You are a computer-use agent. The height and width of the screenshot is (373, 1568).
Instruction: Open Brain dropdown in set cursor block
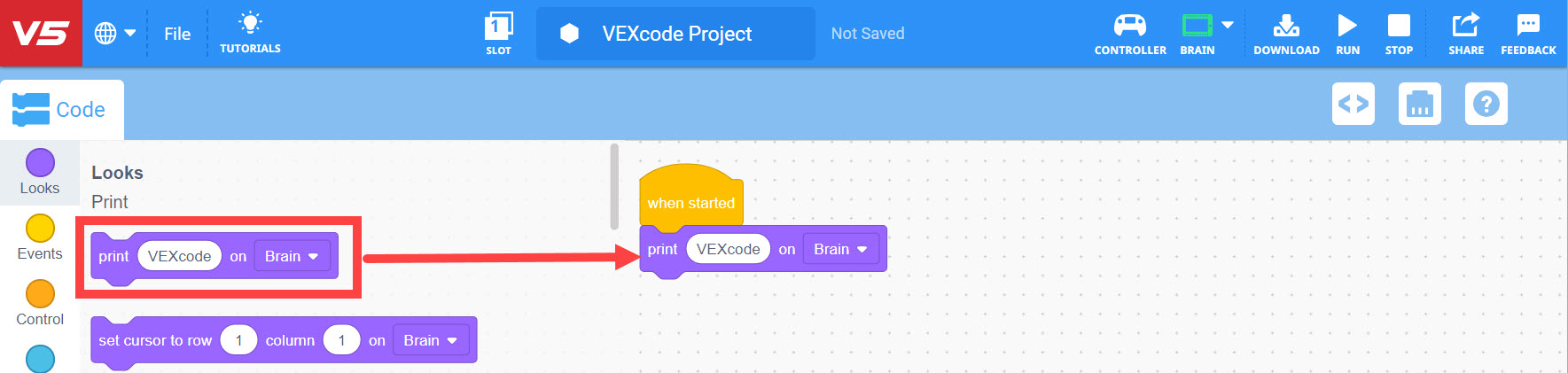click(x=430, y=341)
